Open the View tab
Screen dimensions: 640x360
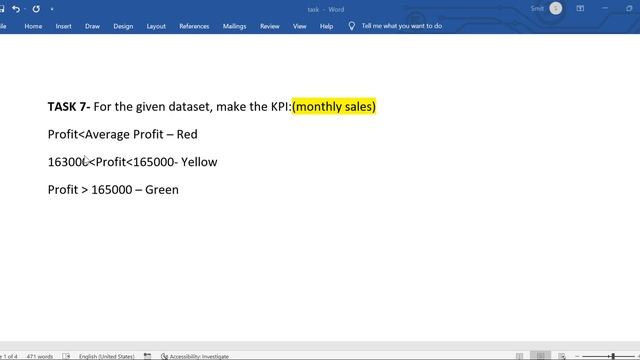click(x=299, y=26)
